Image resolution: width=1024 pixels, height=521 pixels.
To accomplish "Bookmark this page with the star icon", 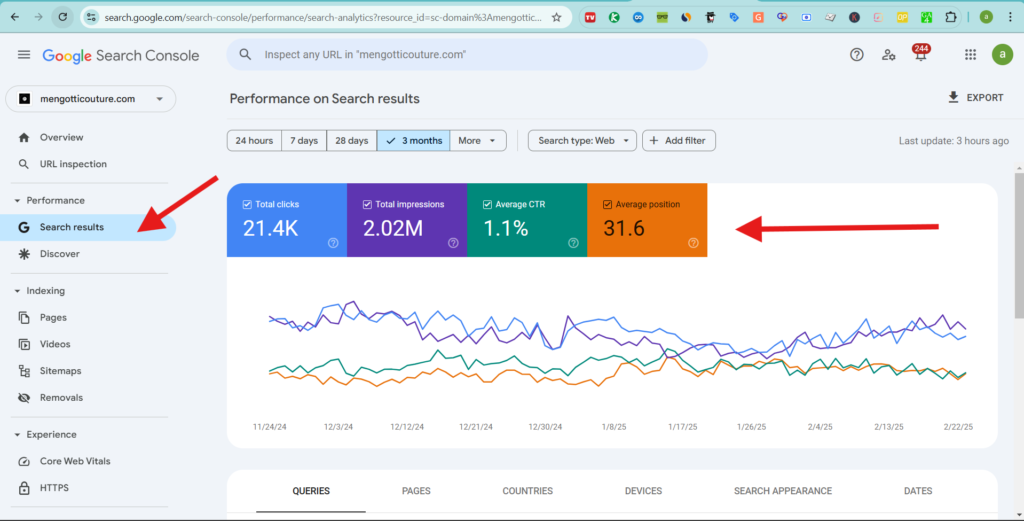I will point(556,18).
